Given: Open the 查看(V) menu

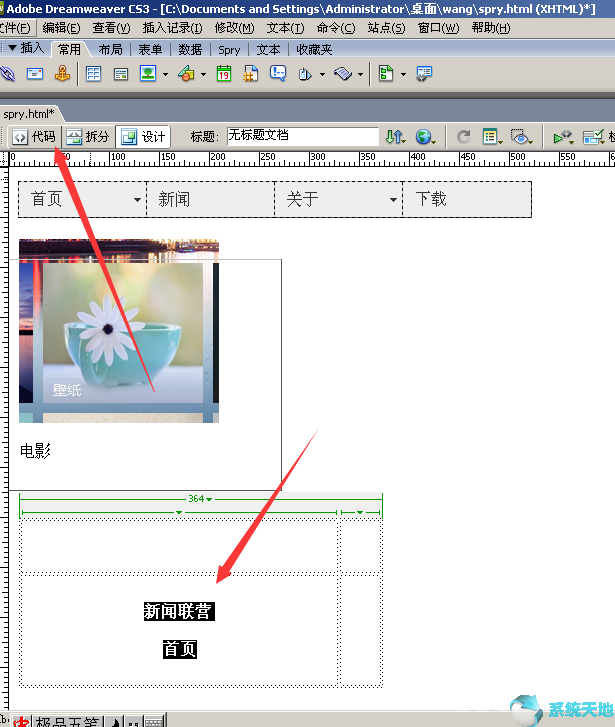Looking at the screenshot, I should pos(111,28).
